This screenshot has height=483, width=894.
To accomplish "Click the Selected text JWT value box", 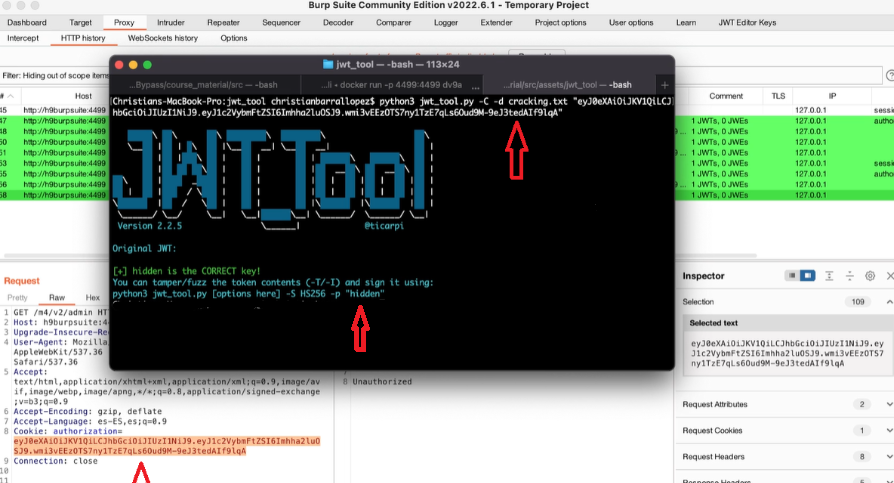I will 787,353.
